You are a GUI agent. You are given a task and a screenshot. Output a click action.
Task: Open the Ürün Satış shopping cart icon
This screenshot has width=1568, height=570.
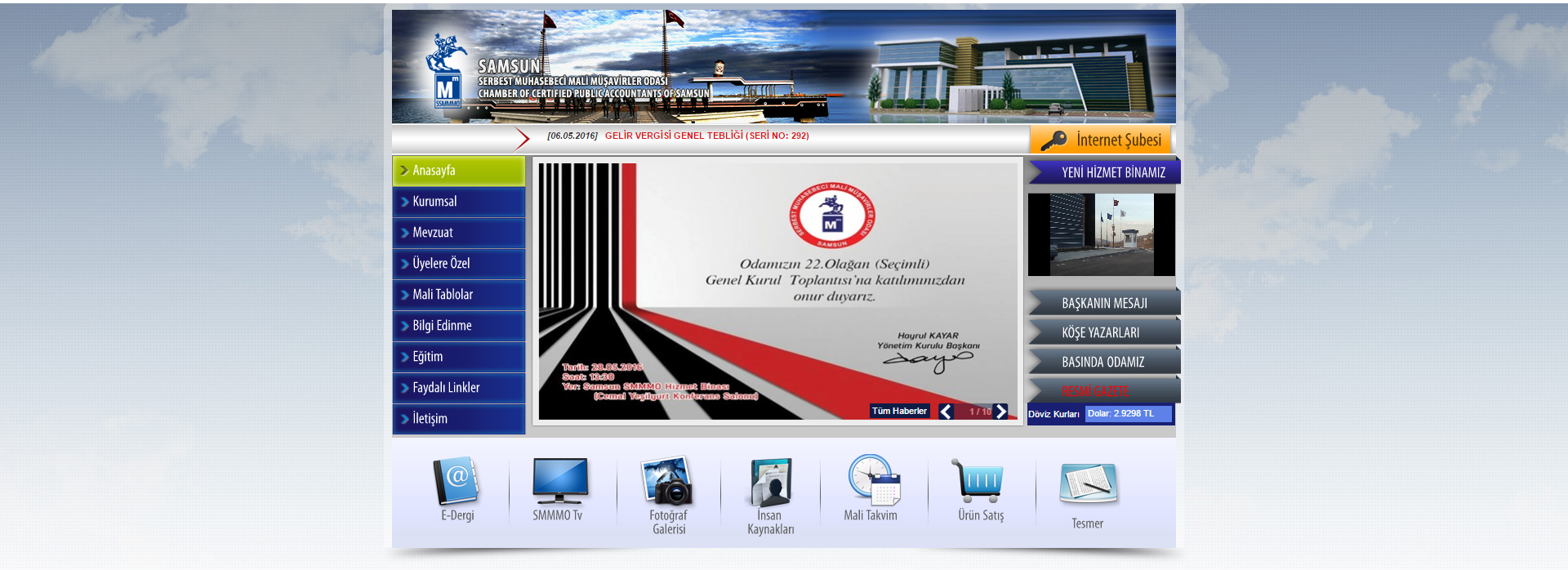[977, 480]
